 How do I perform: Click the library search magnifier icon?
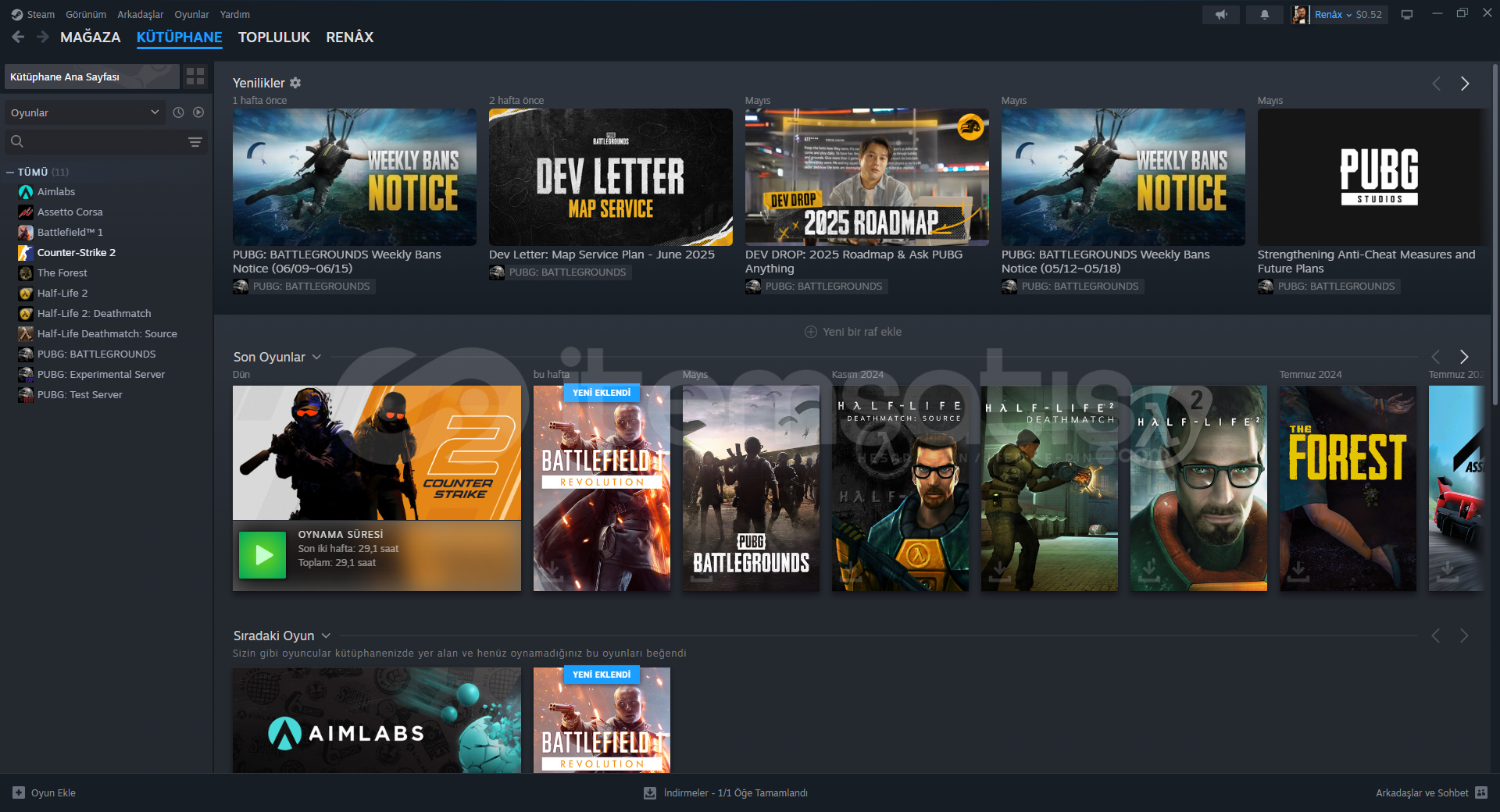click(17, 141)
